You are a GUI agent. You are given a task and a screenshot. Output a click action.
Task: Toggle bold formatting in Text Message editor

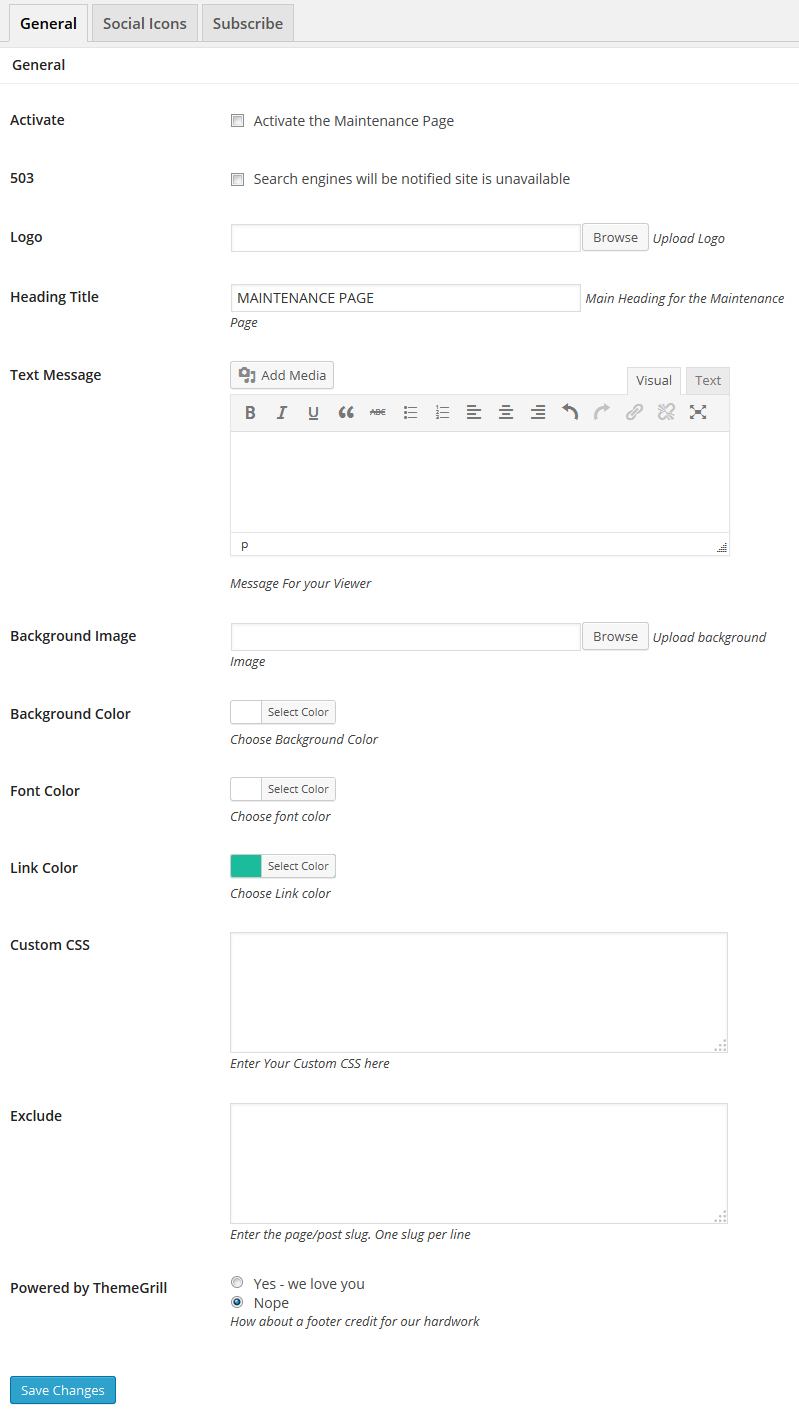point(250,412)
